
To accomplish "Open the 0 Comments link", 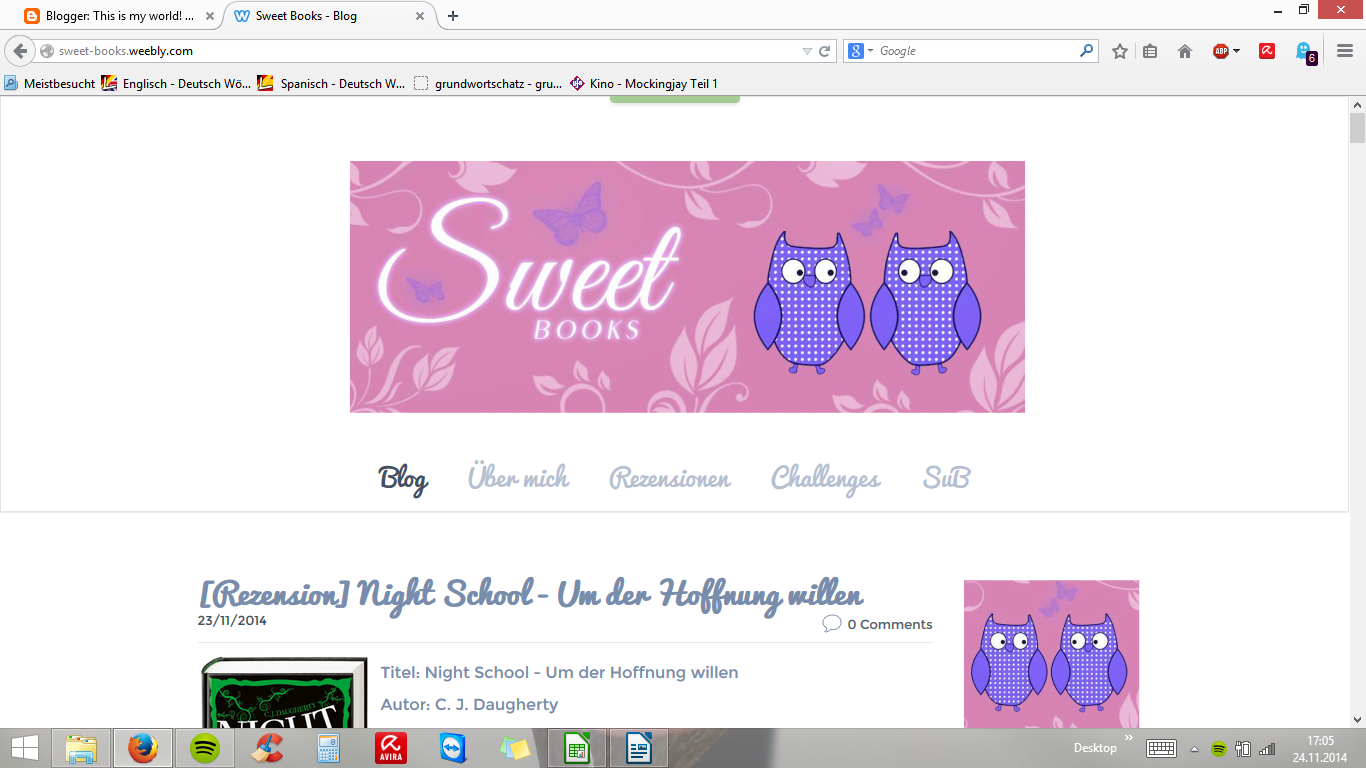I will [x=890, y=624].
